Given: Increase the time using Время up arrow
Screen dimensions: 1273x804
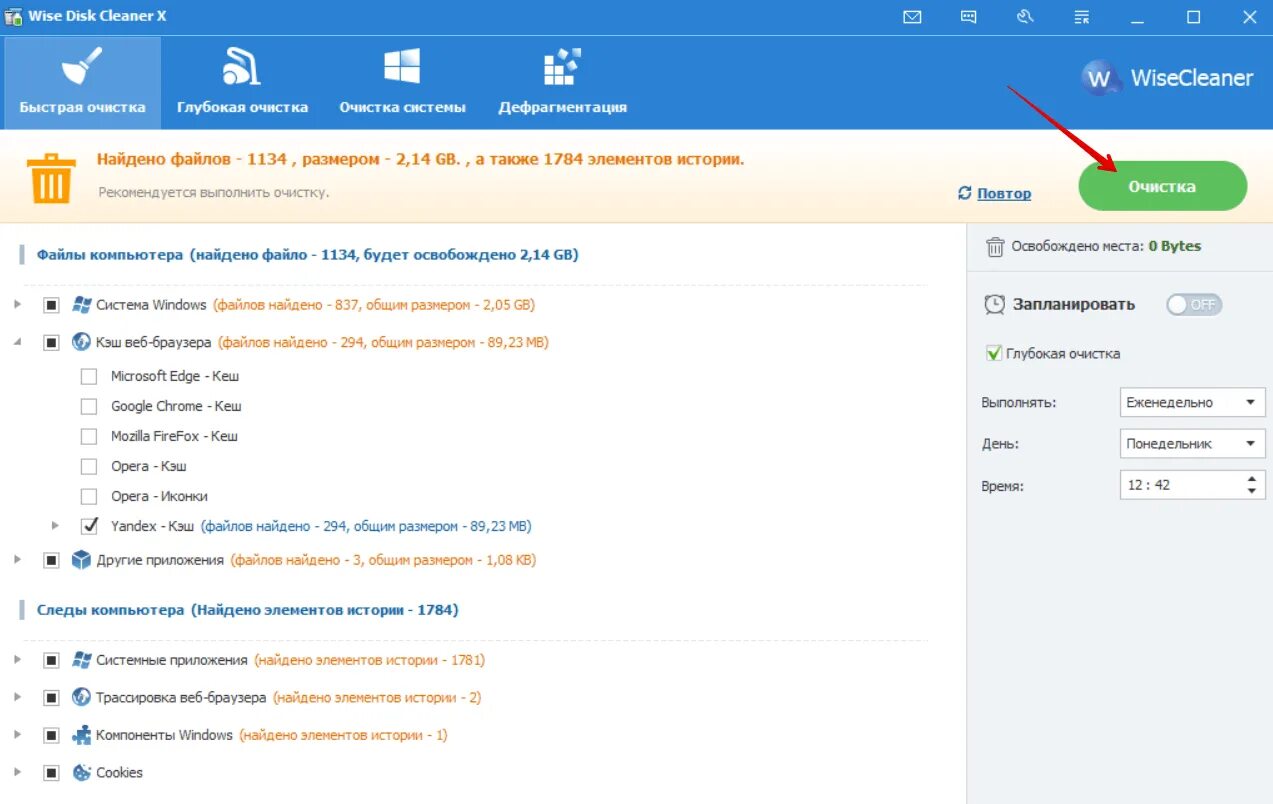Looking at the screenshot, I should coord(1252,479).
